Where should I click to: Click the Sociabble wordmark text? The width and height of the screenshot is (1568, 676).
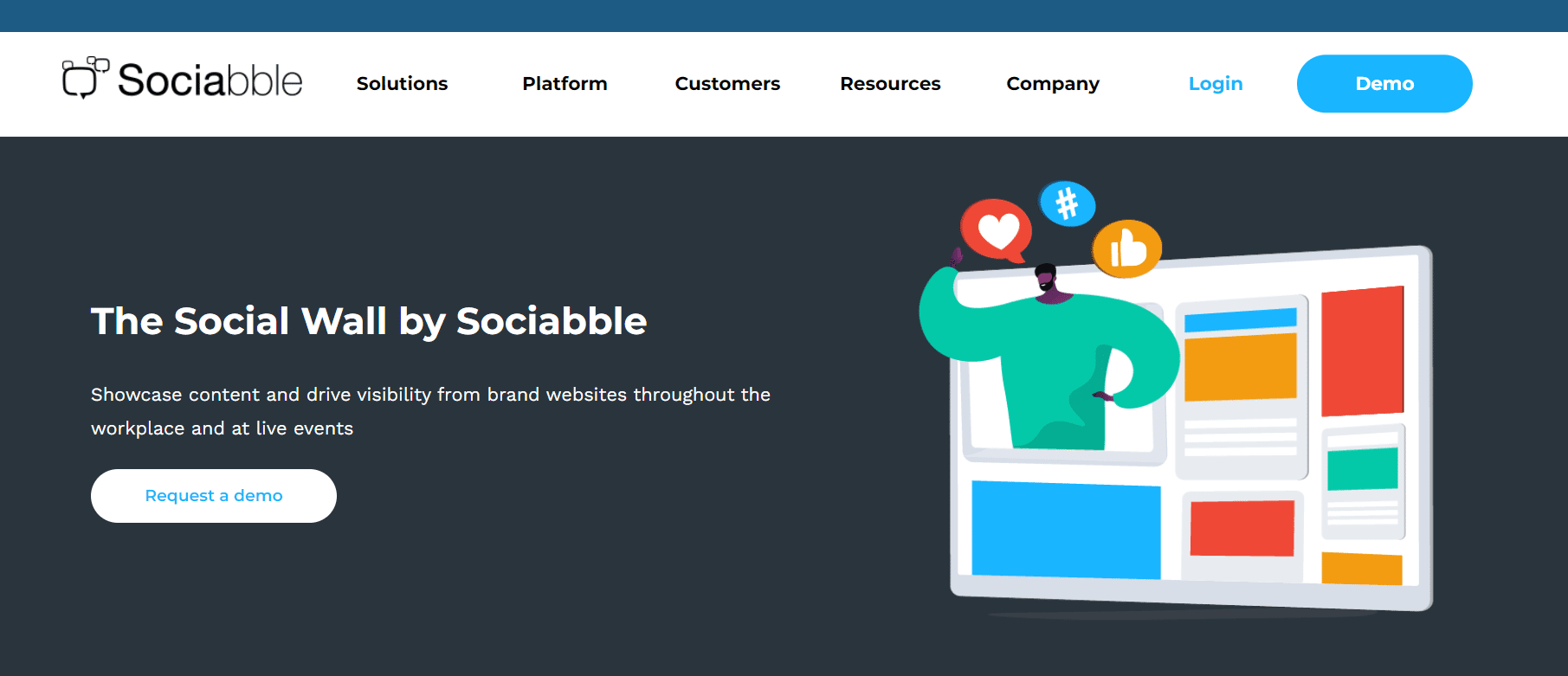(x=210, y=80)
